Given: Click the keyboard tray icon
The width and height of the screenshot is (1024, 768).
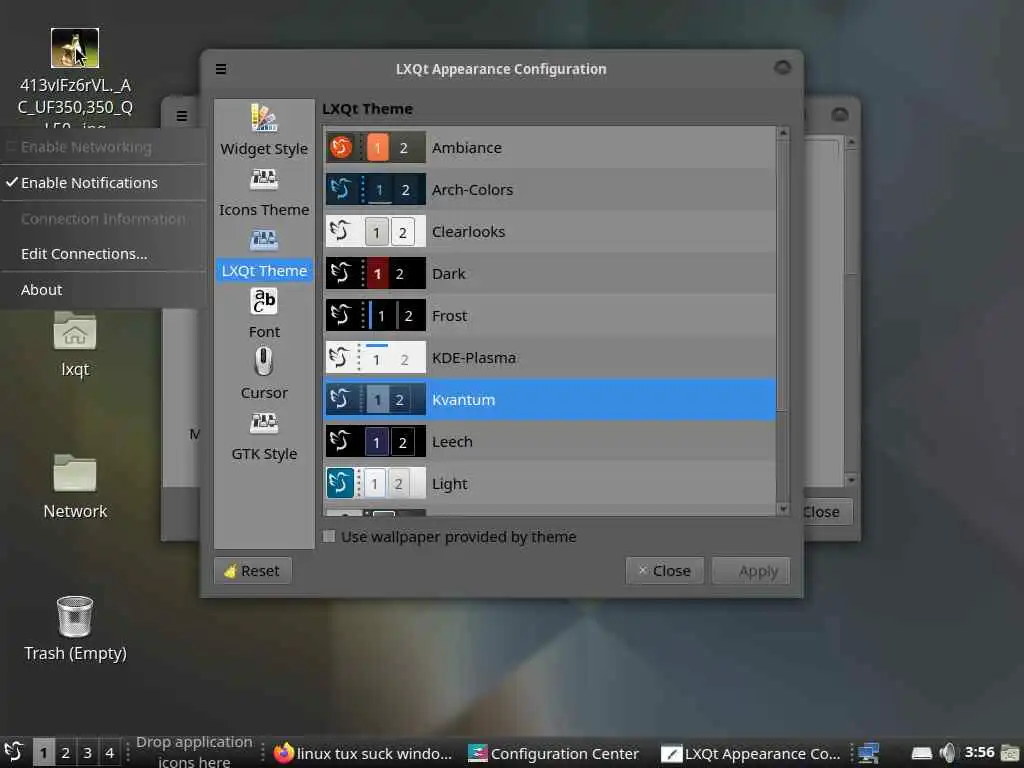Looking at the screenshot, I should tap(921, 753).
